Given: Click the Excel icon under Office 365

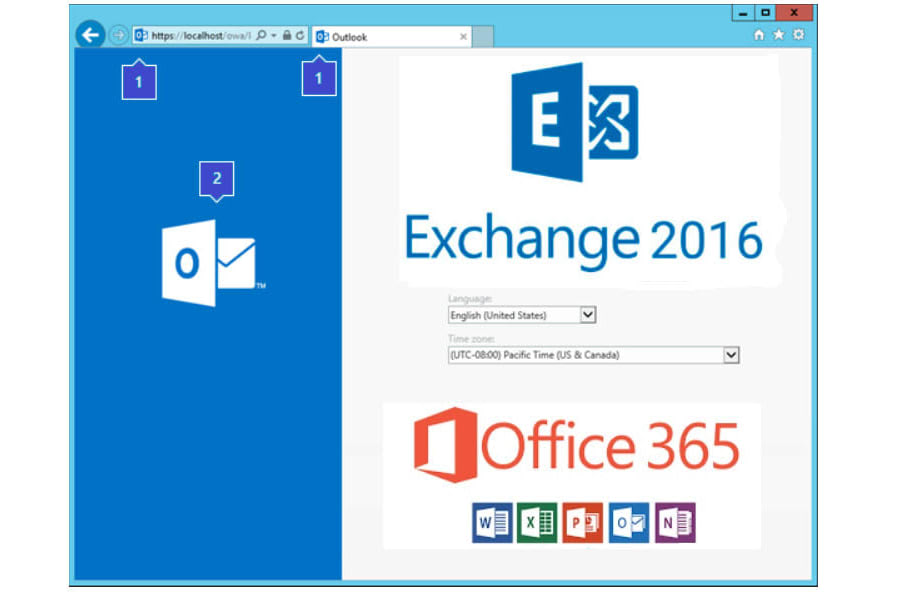Looking at the screenshot, I should click(x=537, y=522).
